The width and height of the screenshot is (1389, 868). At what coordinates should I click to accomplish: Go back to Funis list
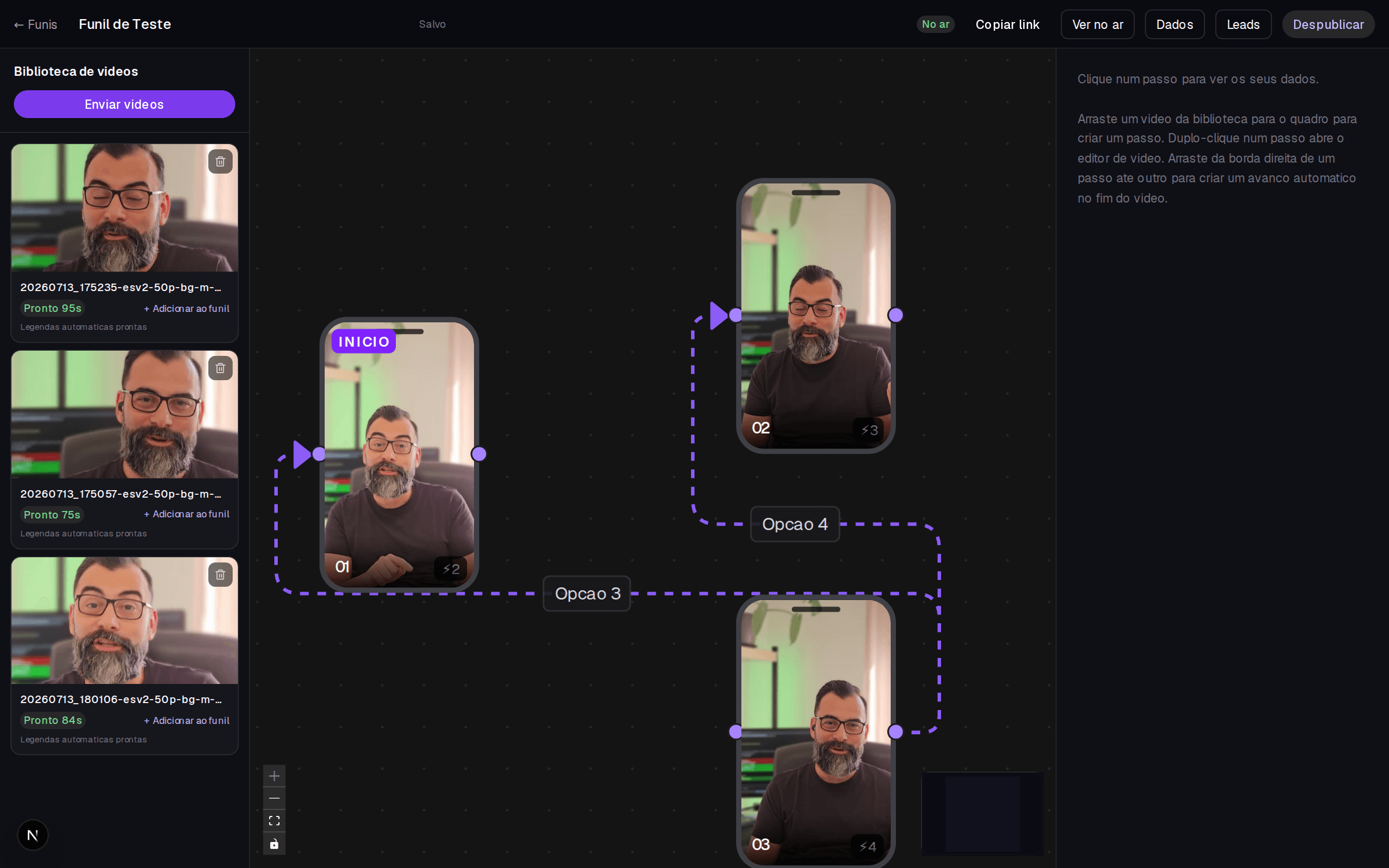point(35,24)
